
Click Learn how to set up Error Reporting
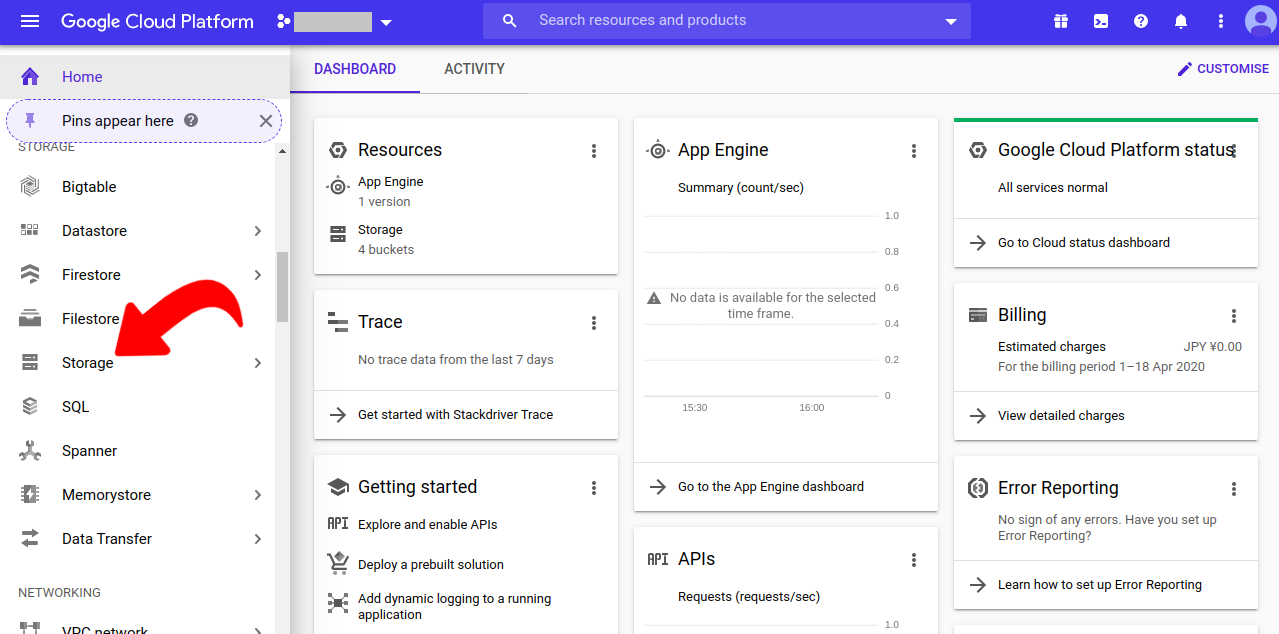coord(1100,584)
